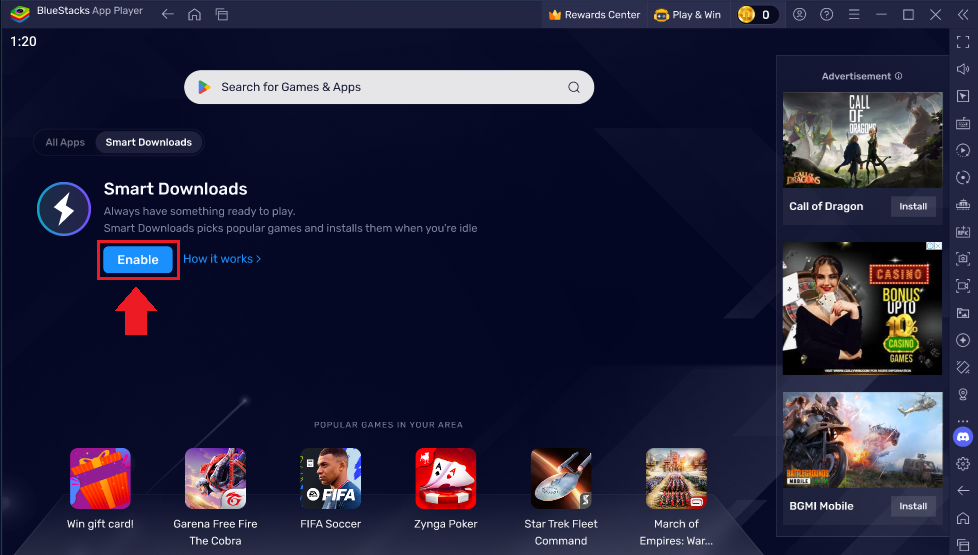Open the hamburger menu in the title bar
Viewport: 978px width, 555px height.
click(x=854, y=14)
